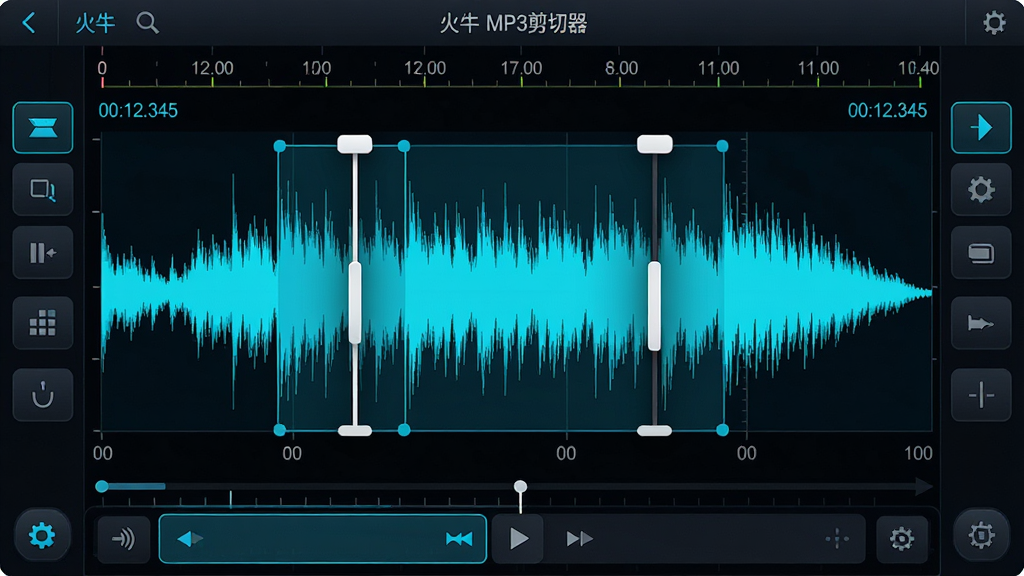Click the 17.00 ruler marker
Screen dimensions: 1024x576
tap(521, 68)
